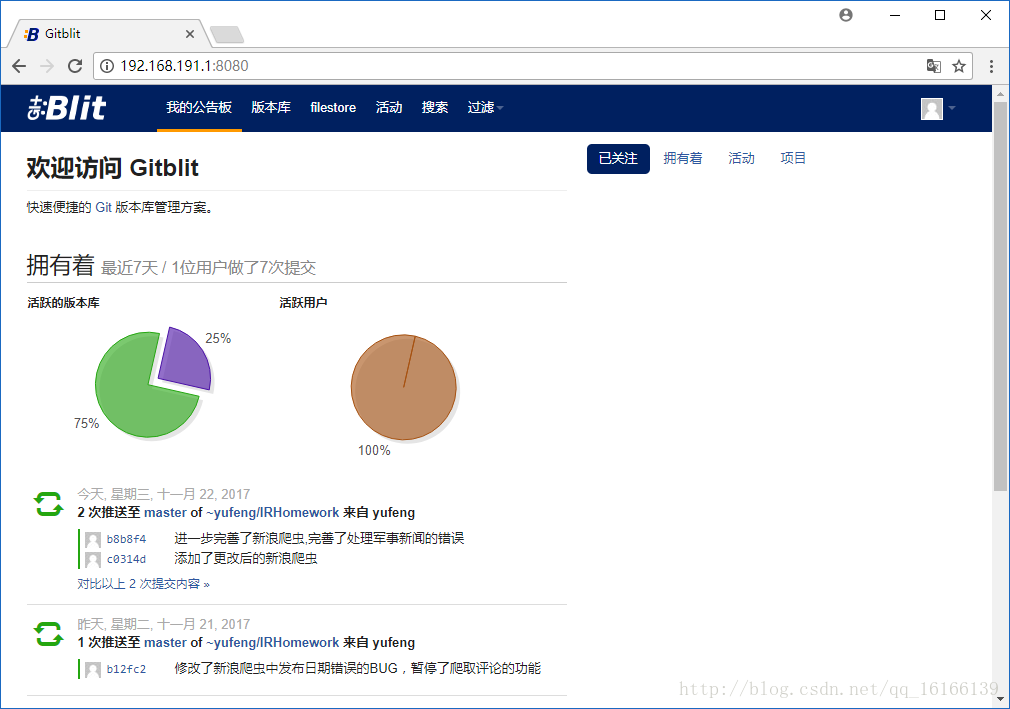Click the scrollbar up arrow

point(1000,93)
